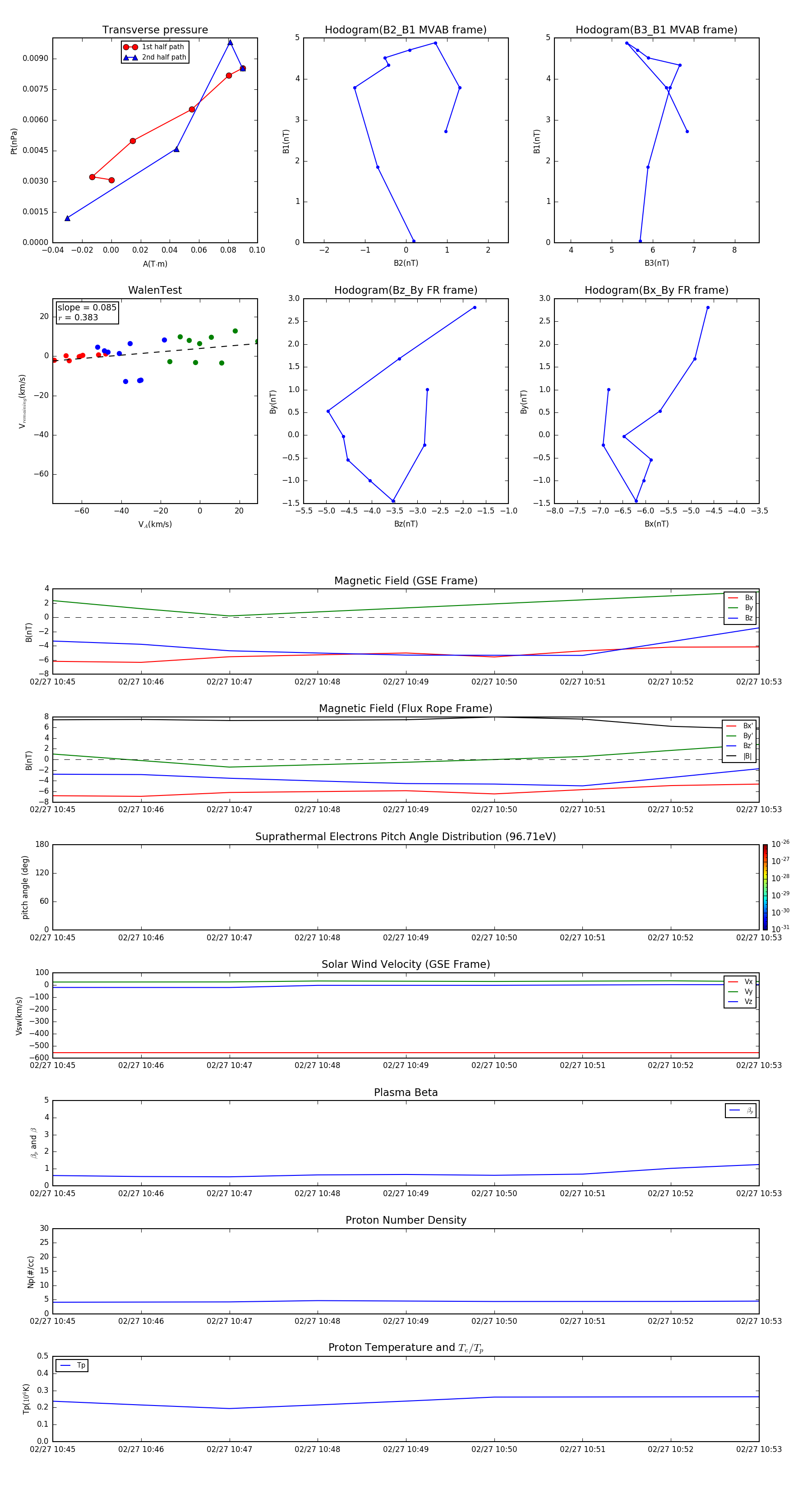Click the 'Tp' legend in temperature panel
This screenshot has width=812, height=1489.
(72, 1365)
